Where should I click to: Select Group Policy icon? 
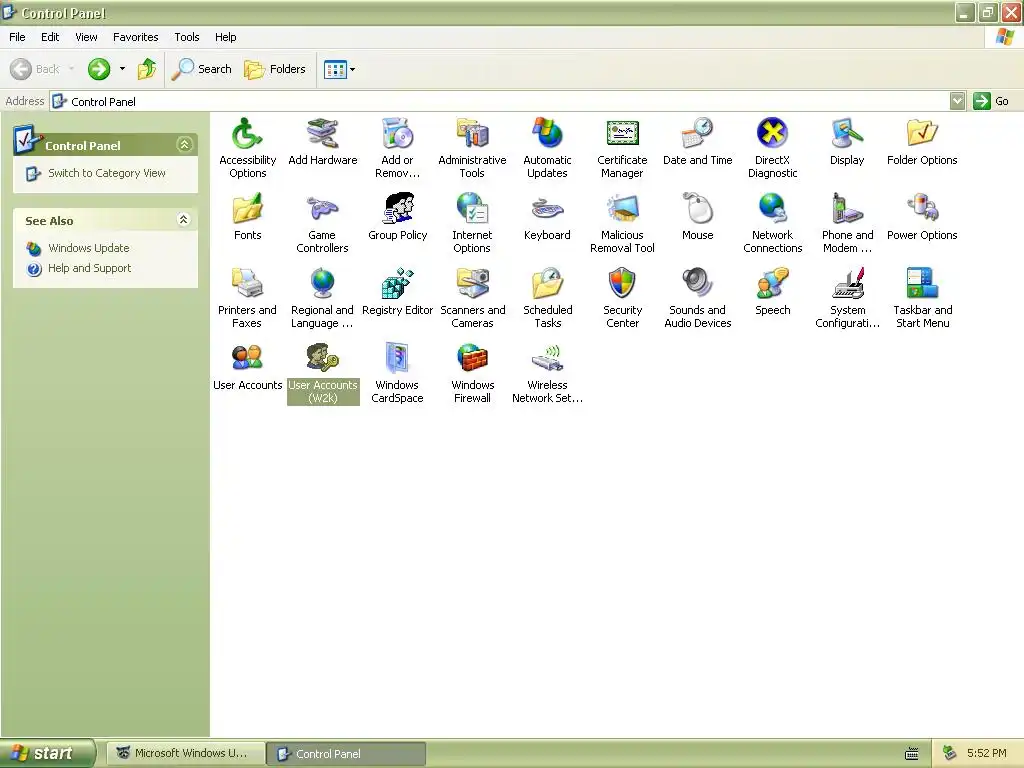[397, 209]
